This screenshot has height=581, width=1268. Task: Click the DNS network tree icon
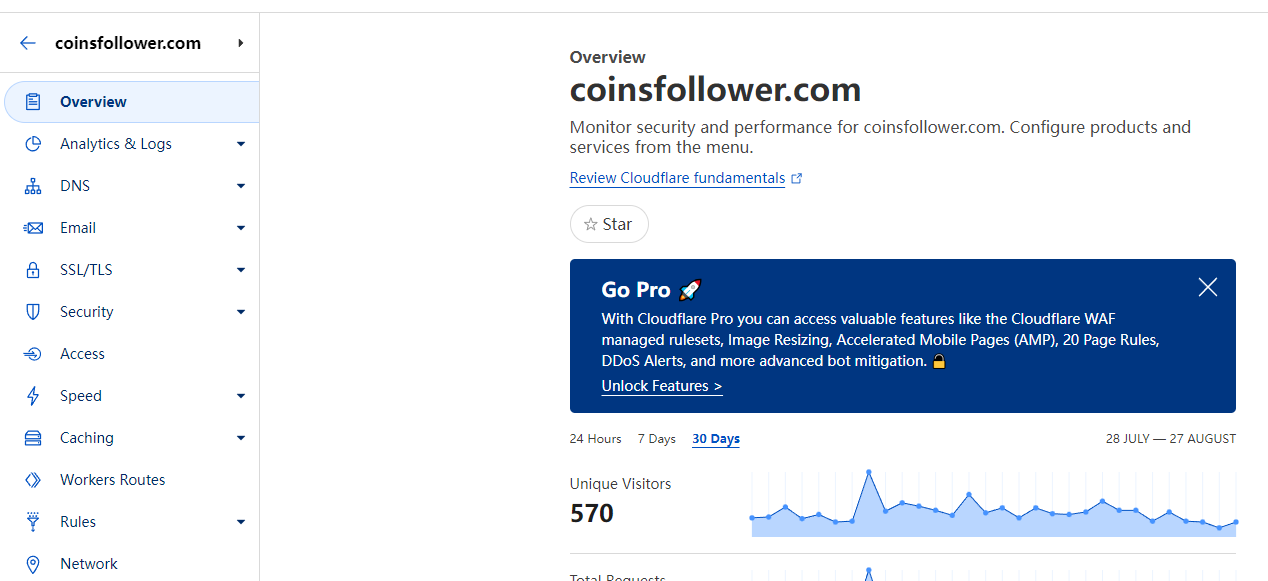tap(33, 186)
